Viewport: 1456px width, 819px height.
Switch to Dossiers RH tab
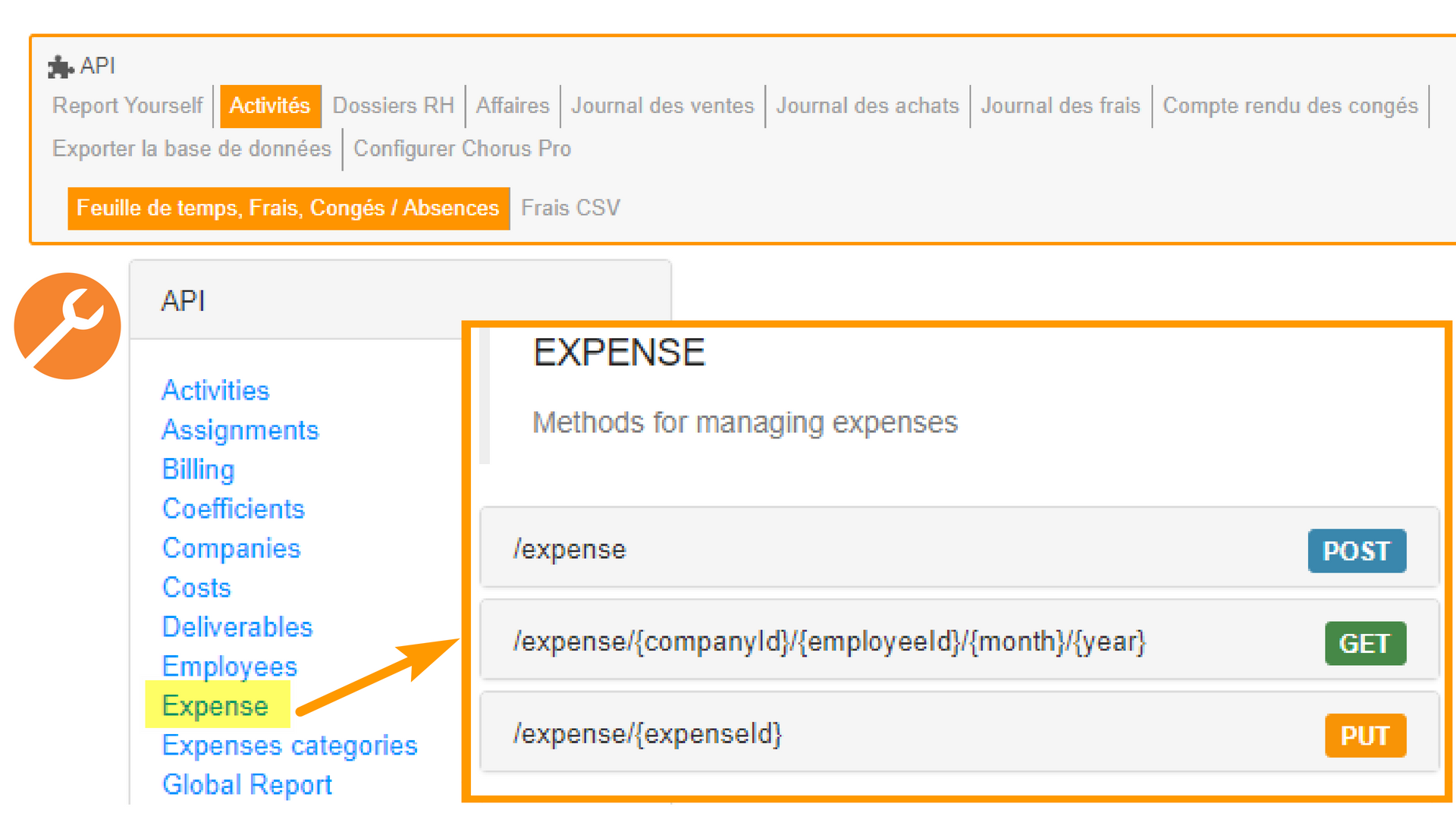[393, 106]
